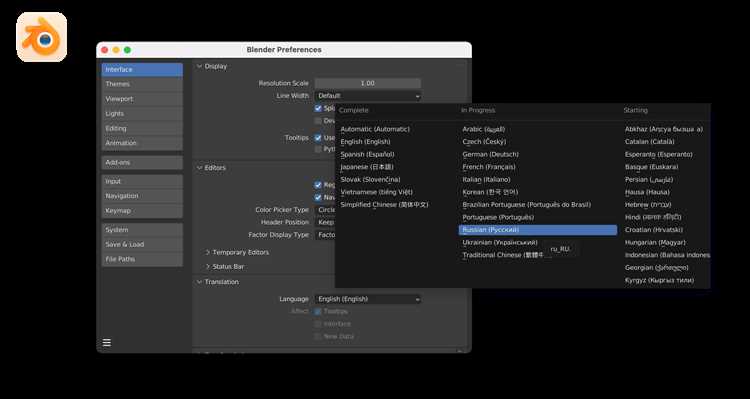The image size is (750, 399).
Task: Pick Slovak (Slovenčina) language
Action: coord(370,179)
